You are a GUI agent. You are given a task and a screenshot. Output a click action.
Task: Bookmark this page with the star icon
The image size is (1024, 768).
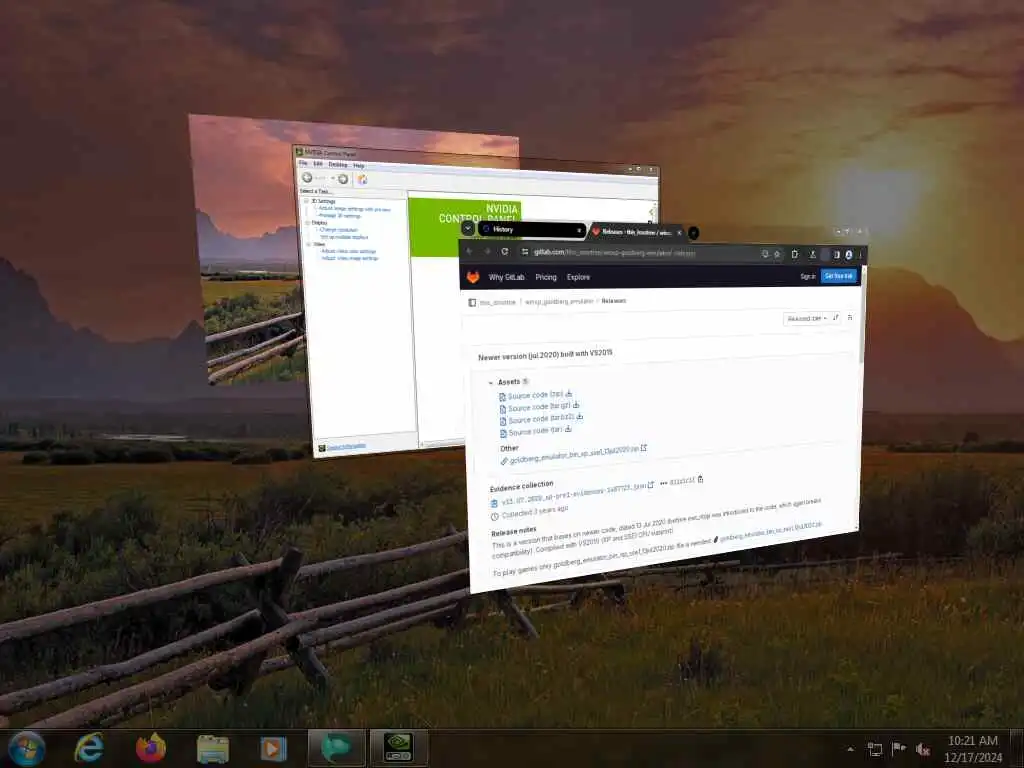777,254
